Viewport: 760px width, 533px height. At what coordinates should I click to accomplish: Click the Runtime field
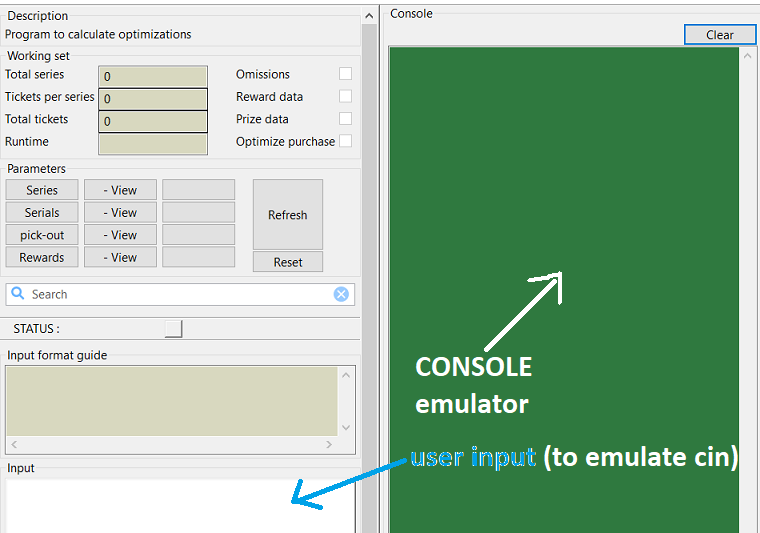[153, 144]
